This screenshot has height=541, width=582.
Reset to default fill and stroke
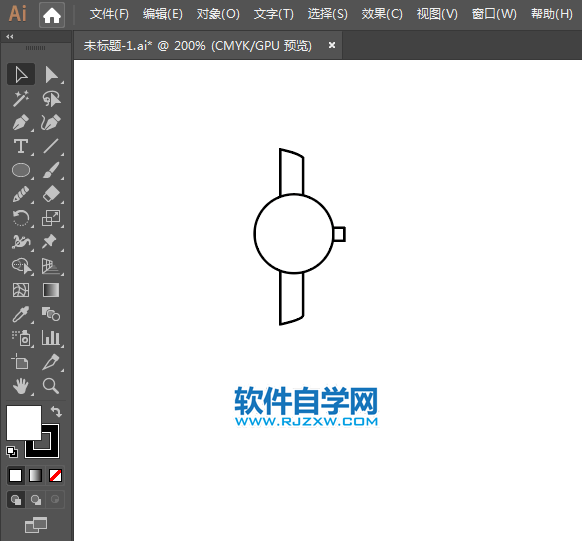point(12,452)
